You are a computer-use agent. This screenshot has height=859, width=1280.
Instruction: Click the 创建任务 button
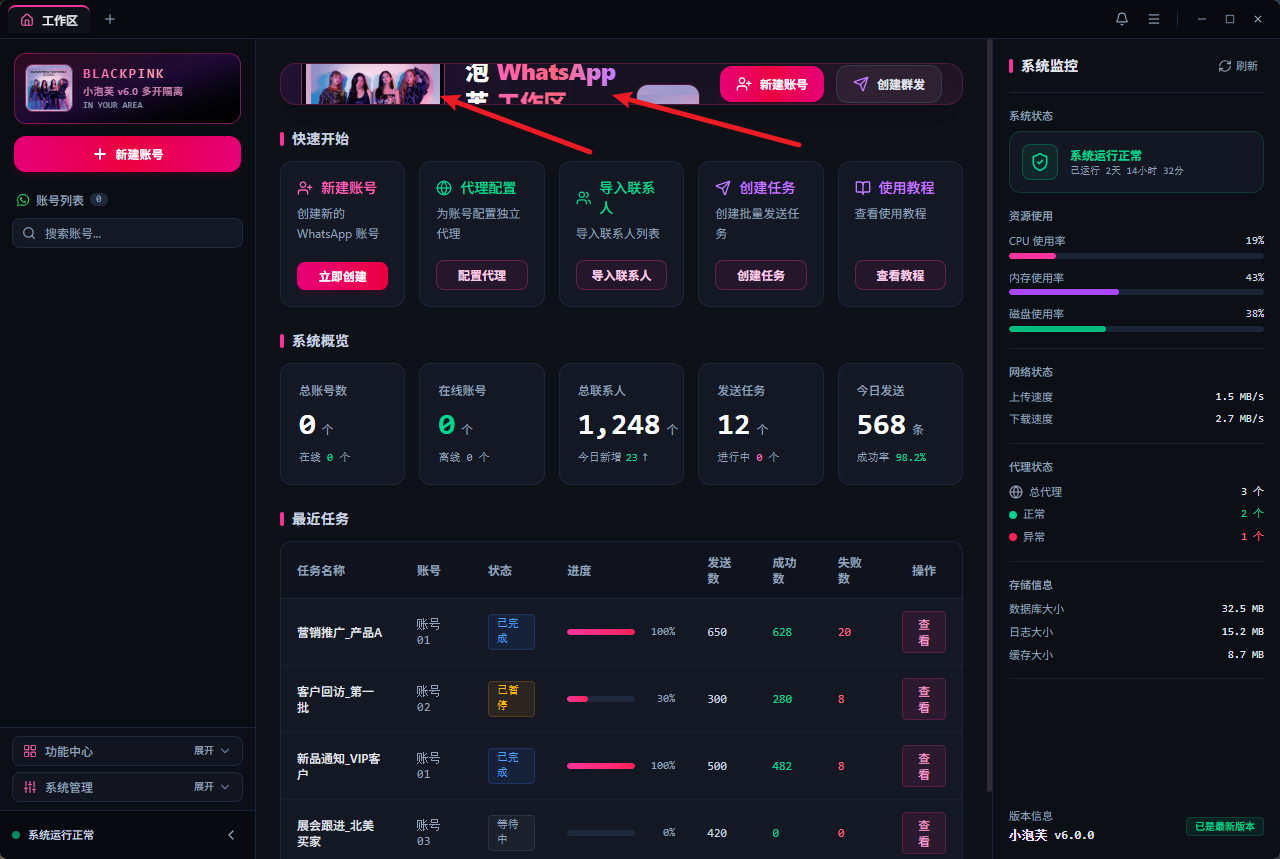[761, 275]
